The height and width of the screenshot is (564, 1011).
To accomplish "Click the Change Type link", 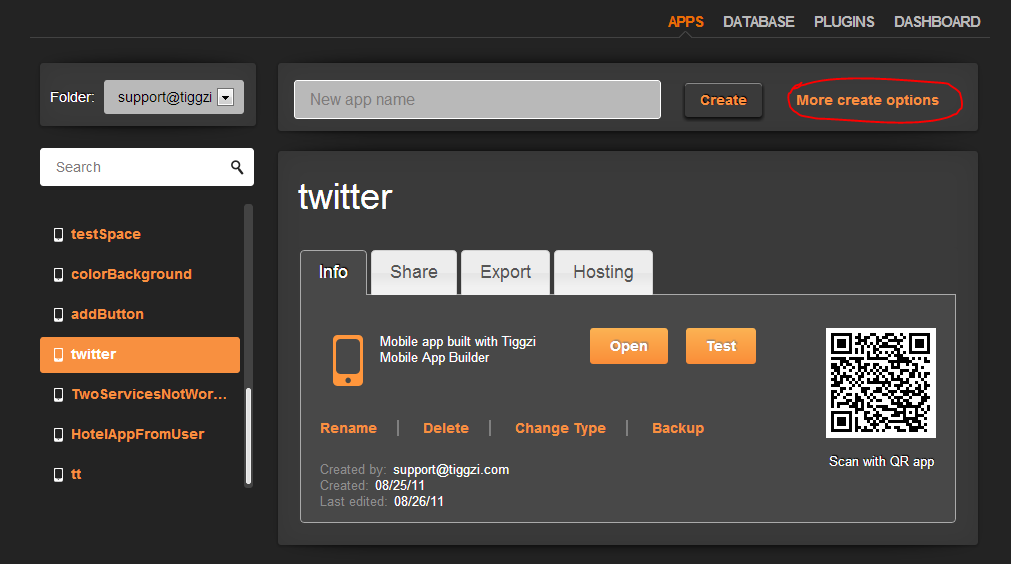I will tap(560, 428).
